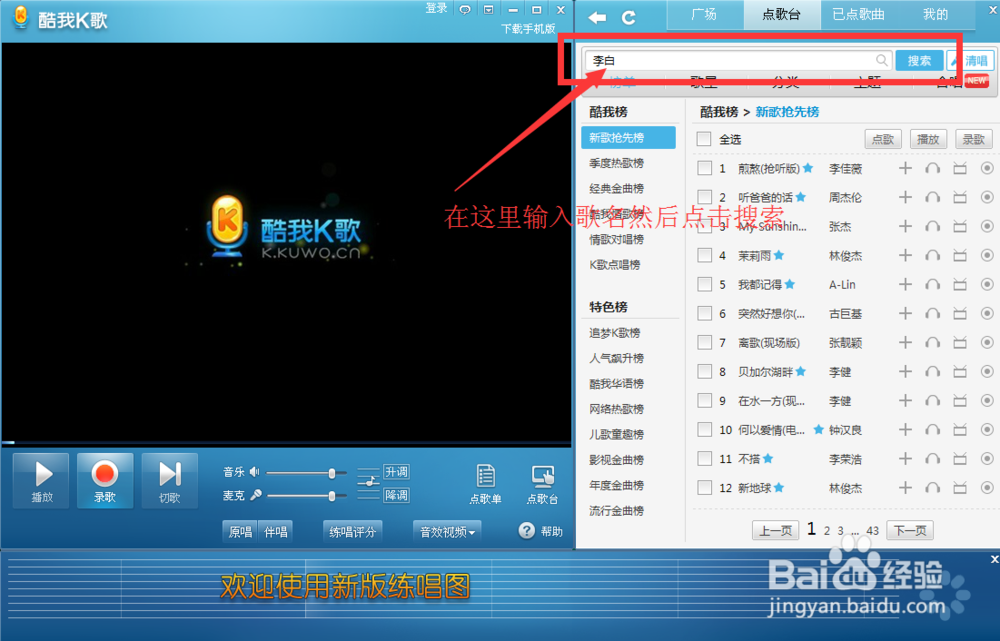Click the record icon for 煎熬(抢听版)
This screenshot has height=641, width=1000.
pyautogui.click(x=987, y=168)
